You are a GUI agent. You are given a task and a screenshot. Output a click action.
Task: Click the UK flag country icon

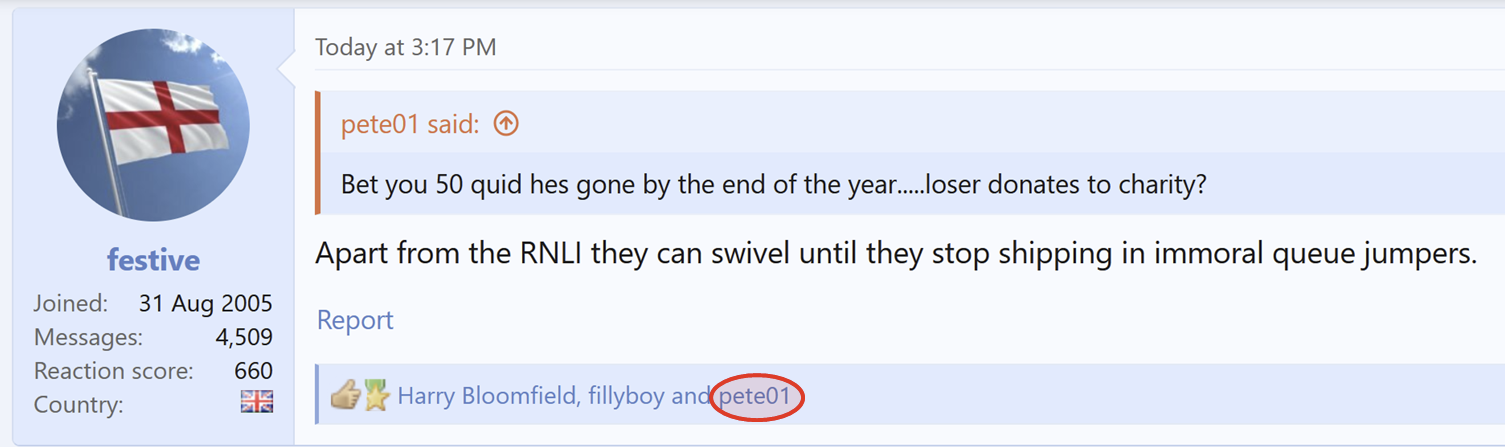[257, 402]
